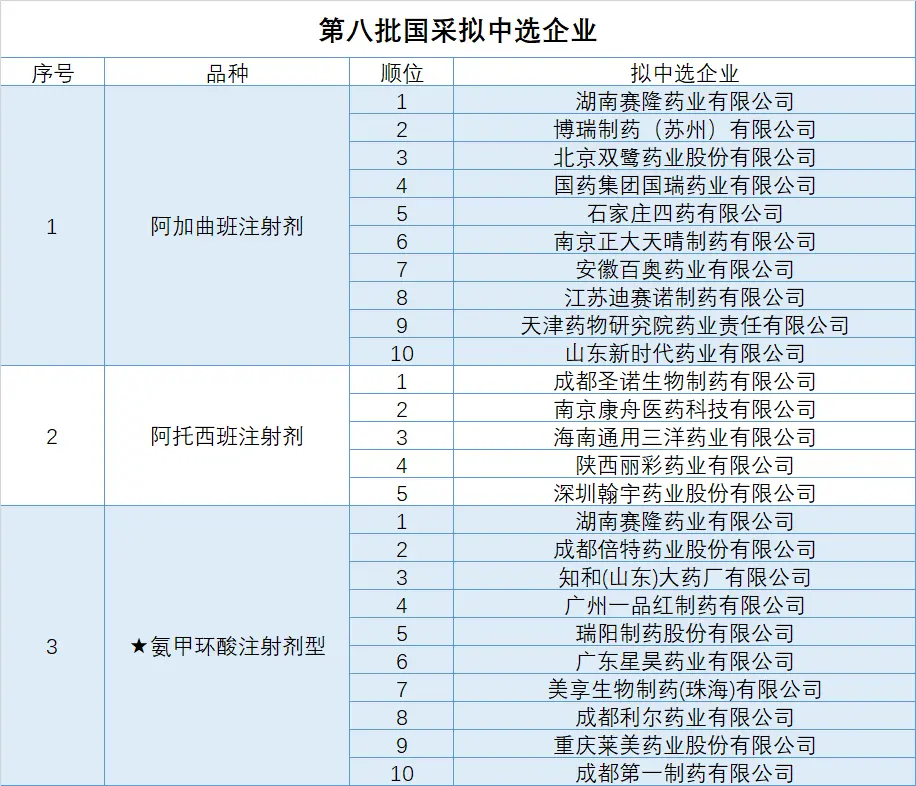Select rank 7 beside 安徽百奥药业有限公司
916x786 pixels.
click(401, 269)
